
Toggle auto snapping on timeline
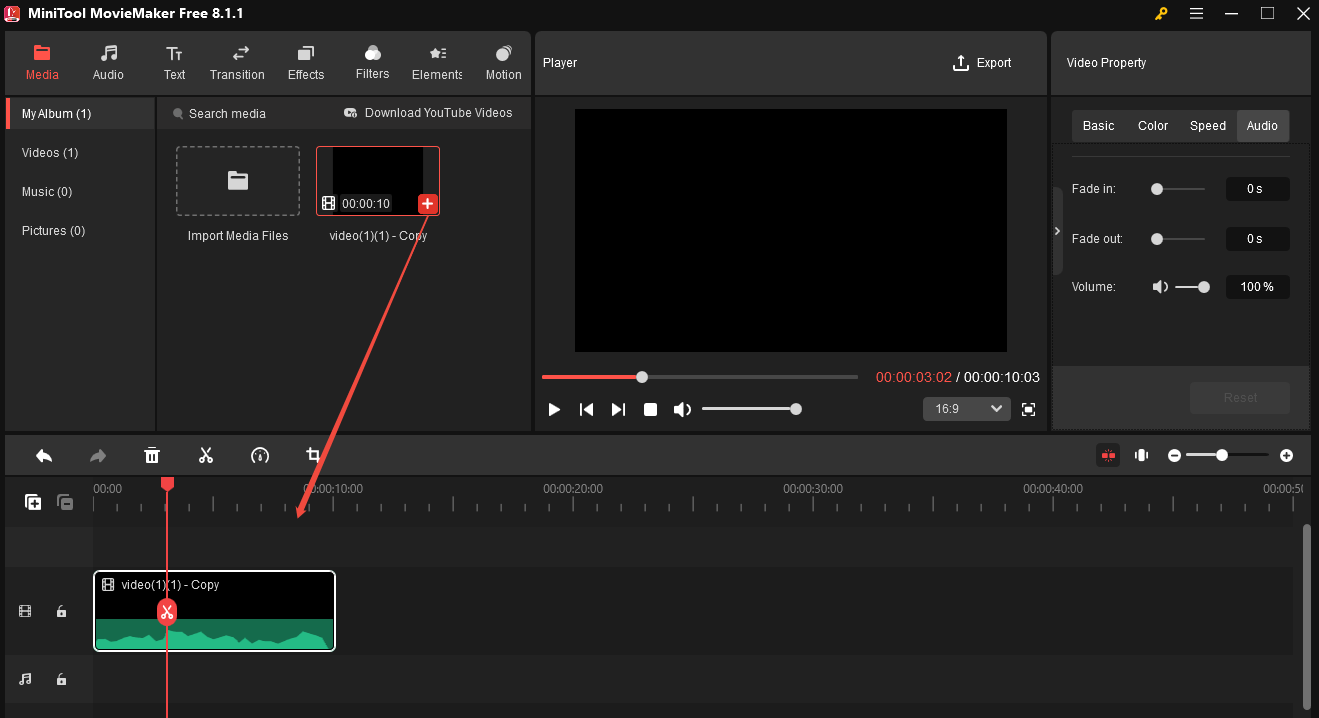click(x=1108, y=455)
